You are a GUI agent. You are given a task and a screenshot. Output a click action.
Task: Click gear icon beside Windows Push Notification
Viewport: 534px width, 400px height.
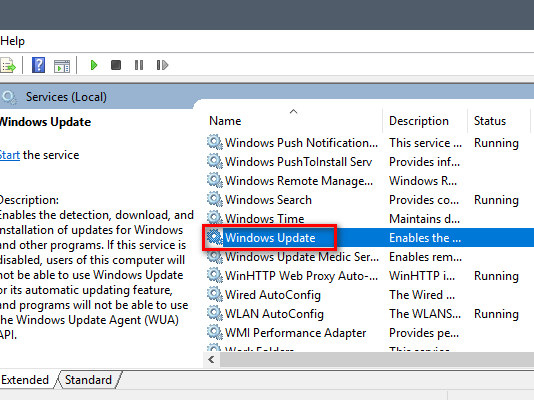click(x=215, y=142)
